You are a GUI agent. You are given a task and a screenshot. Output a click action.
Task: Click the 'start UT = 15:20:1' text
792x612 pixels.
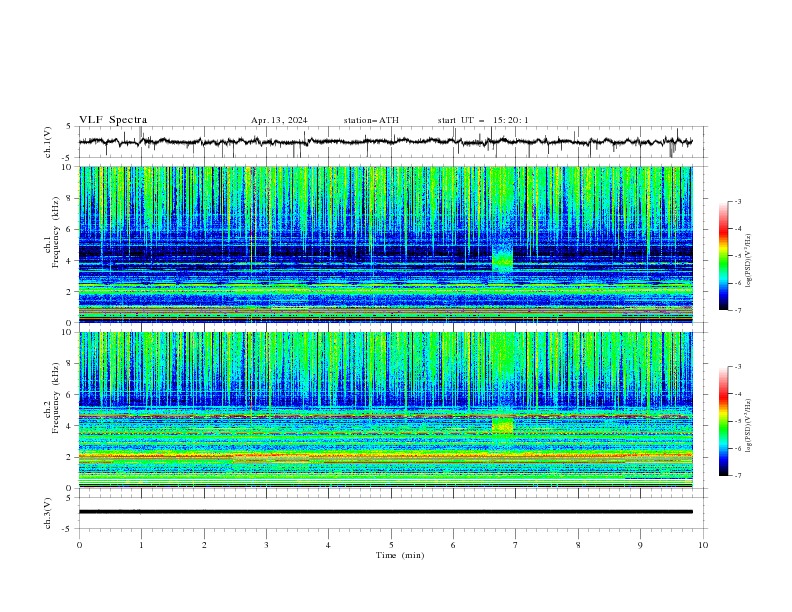(483, 120)
